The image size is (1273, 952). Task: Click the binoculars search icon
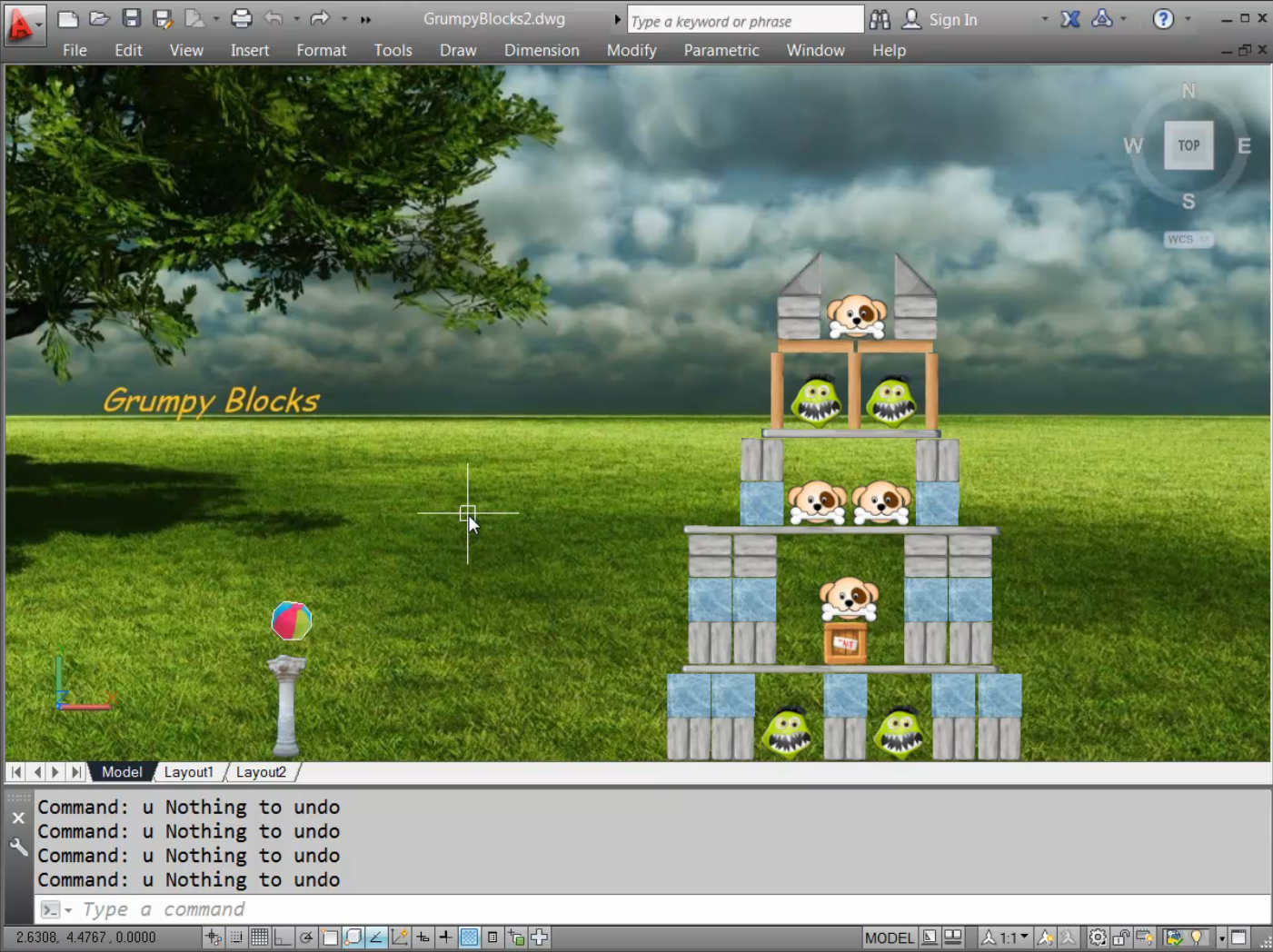[x=880, y=19]
